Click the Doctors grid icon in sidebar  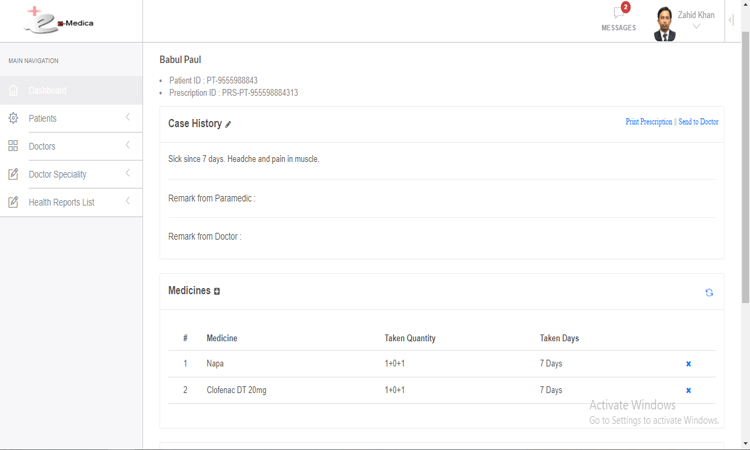13,146
